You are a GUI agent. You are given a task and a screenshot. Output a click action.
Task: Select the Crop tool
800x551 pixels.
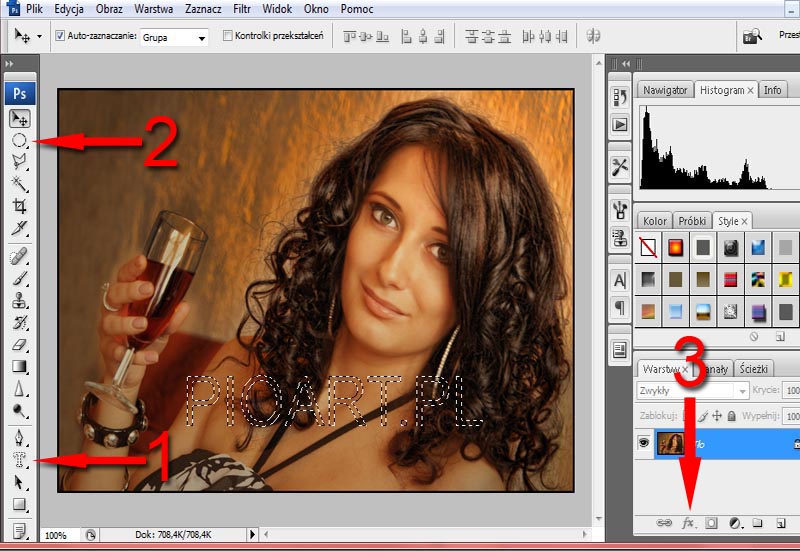coord(19,206)
